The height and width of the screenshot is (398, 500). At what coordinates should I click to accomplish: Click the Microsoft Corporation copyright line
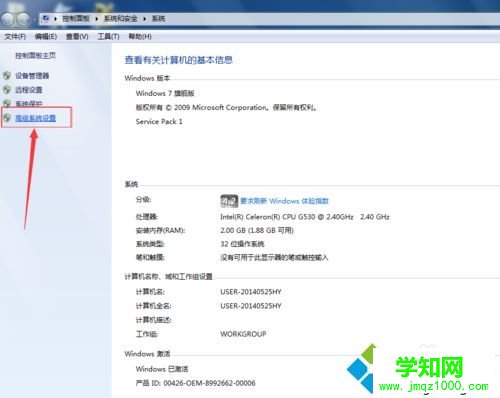(x=226, y=107)
